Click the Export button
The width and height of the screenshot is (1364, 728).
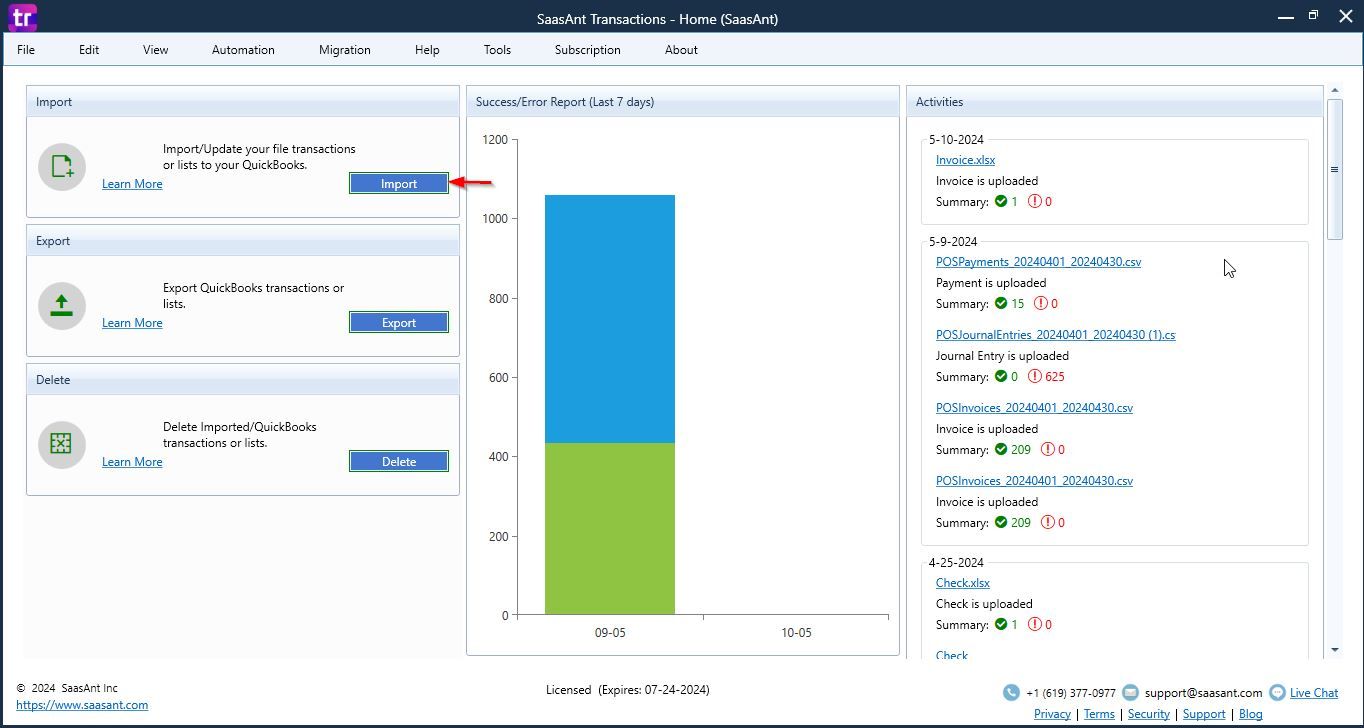[399, 322]
